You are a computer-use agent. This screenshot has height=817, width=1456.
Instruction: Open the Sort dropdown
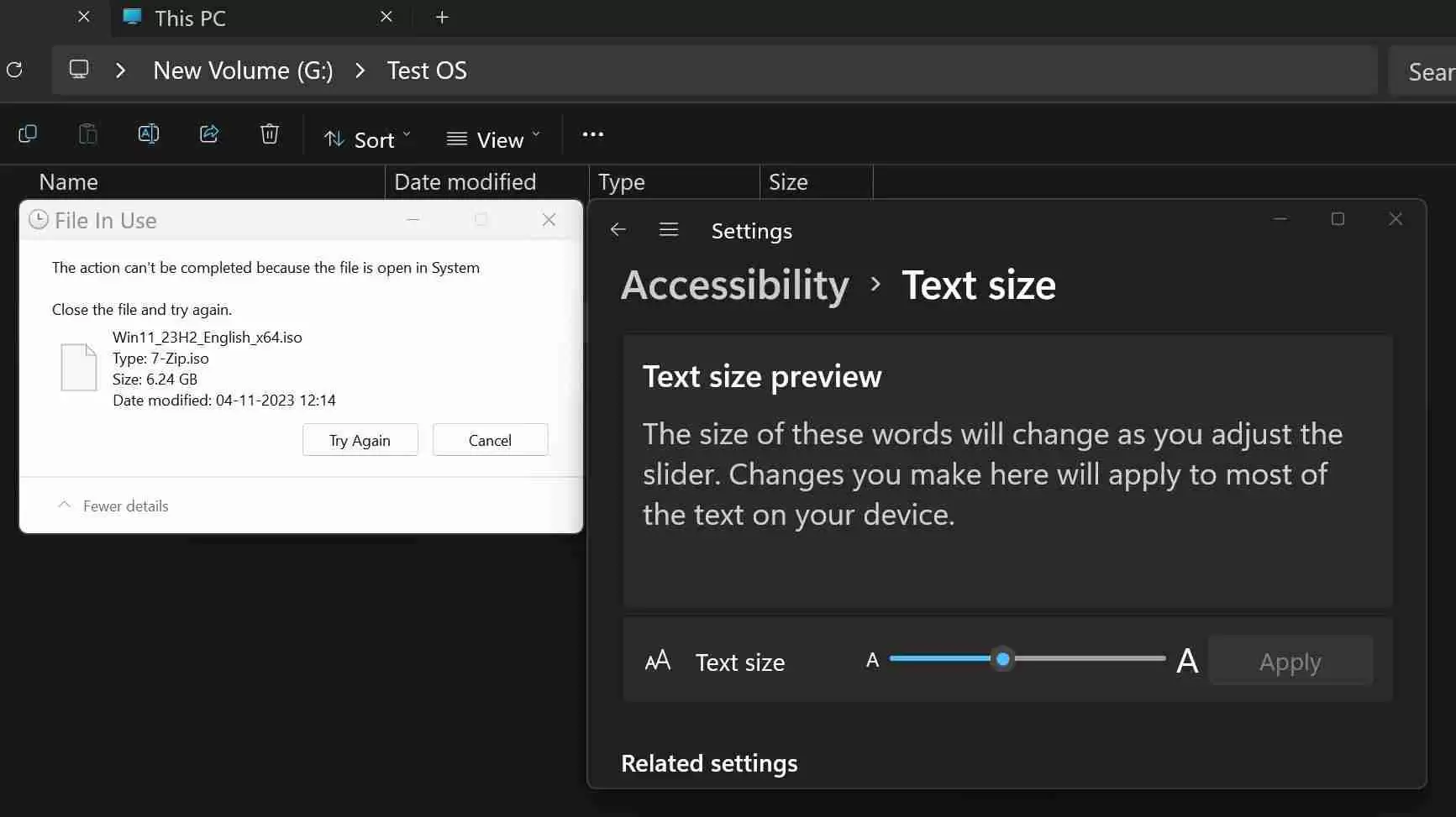pos(366,139)
